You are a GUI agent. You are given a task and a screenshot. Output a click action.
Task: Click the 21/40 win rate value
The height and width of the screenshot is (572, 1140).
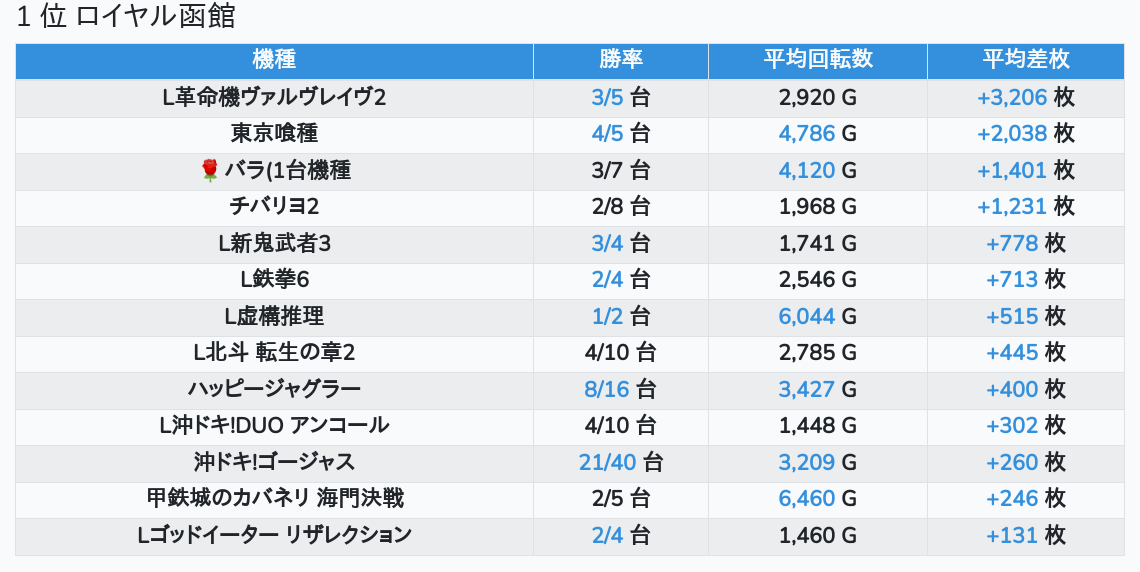click(607, 462)
